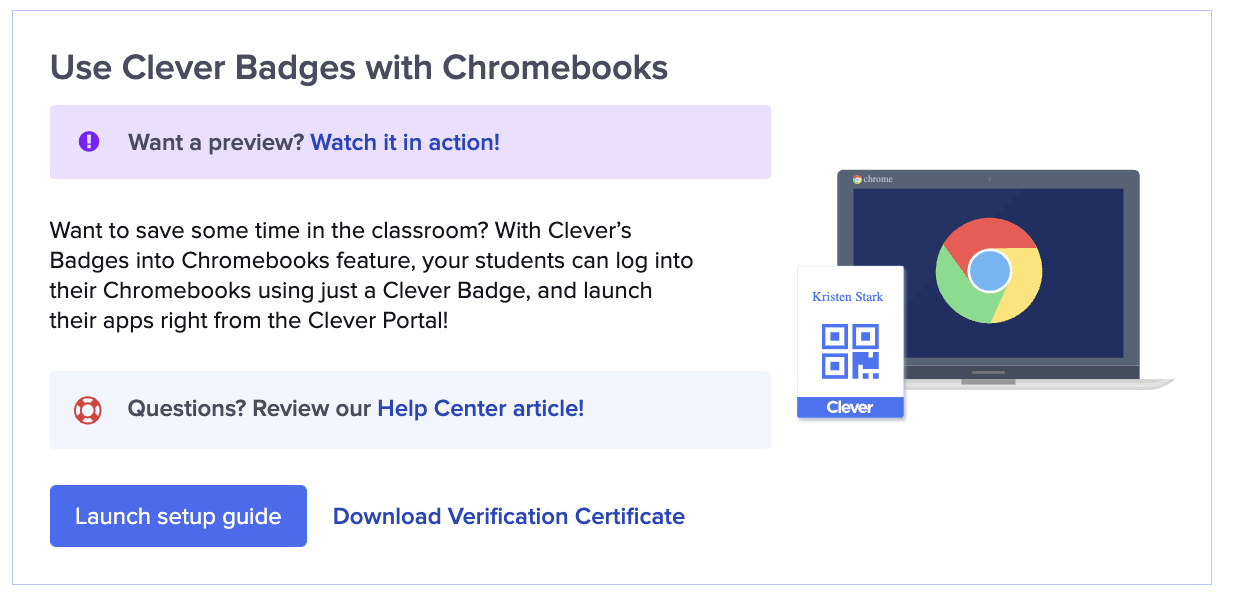Open the Help Center article link
The image size is (1236, 600).
[479, 409]
